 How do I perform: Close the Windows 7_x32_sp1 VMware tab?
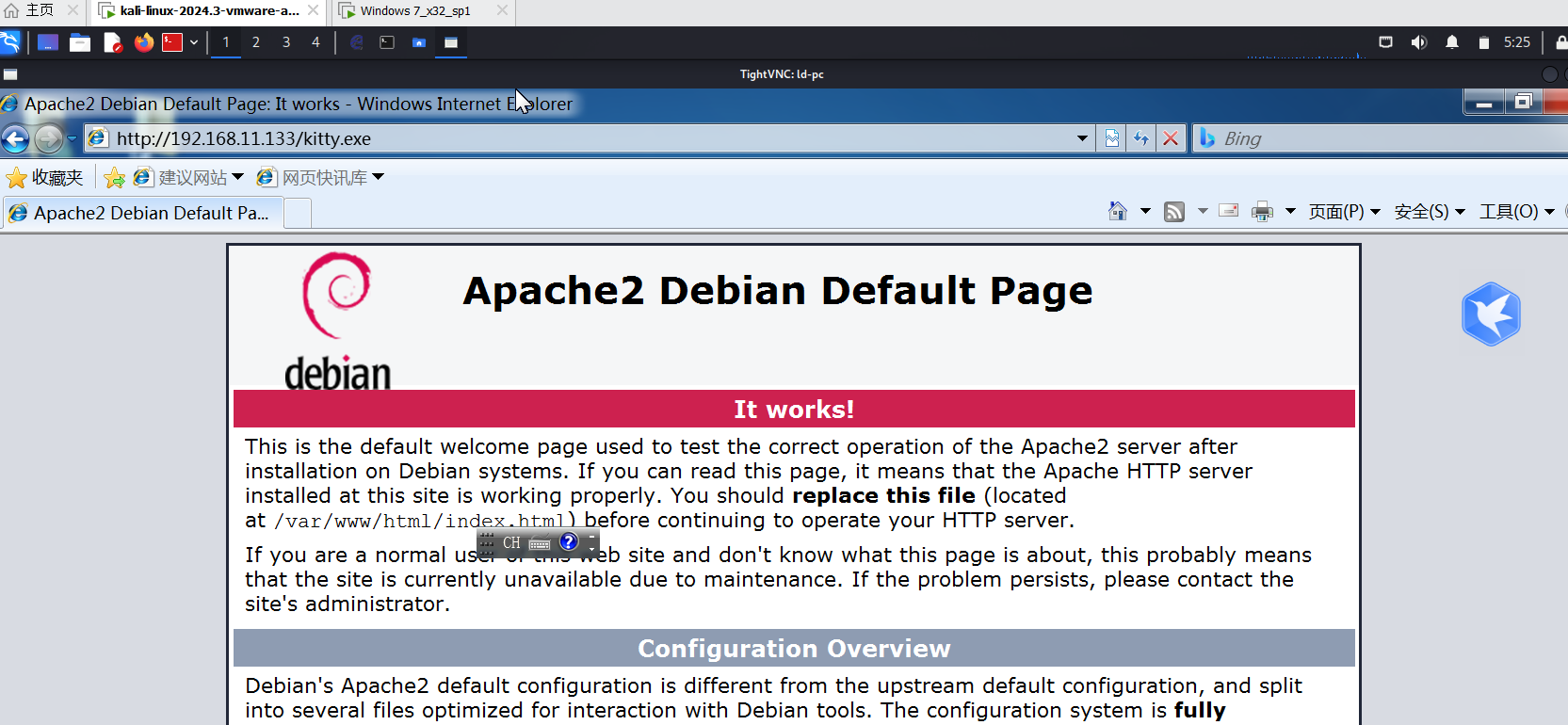coord(502,10)
